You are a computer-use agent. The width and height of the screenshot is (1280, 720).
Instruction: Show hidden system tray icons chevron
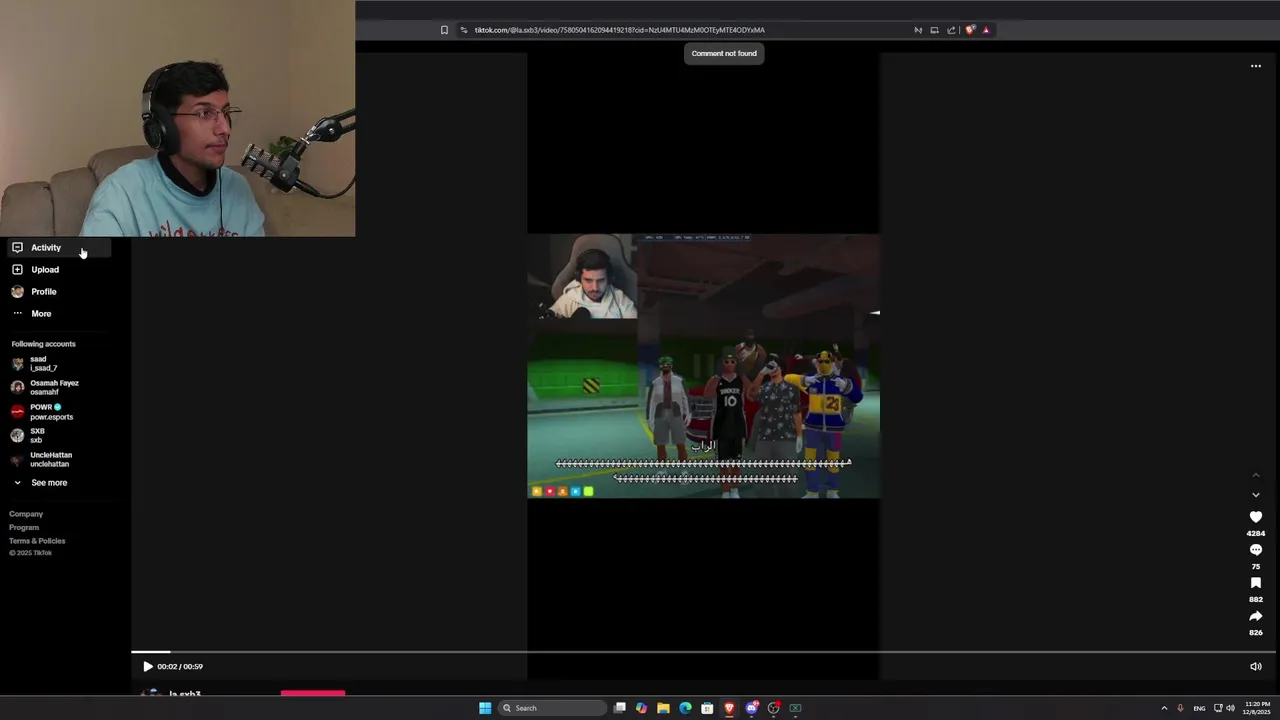1164,708
